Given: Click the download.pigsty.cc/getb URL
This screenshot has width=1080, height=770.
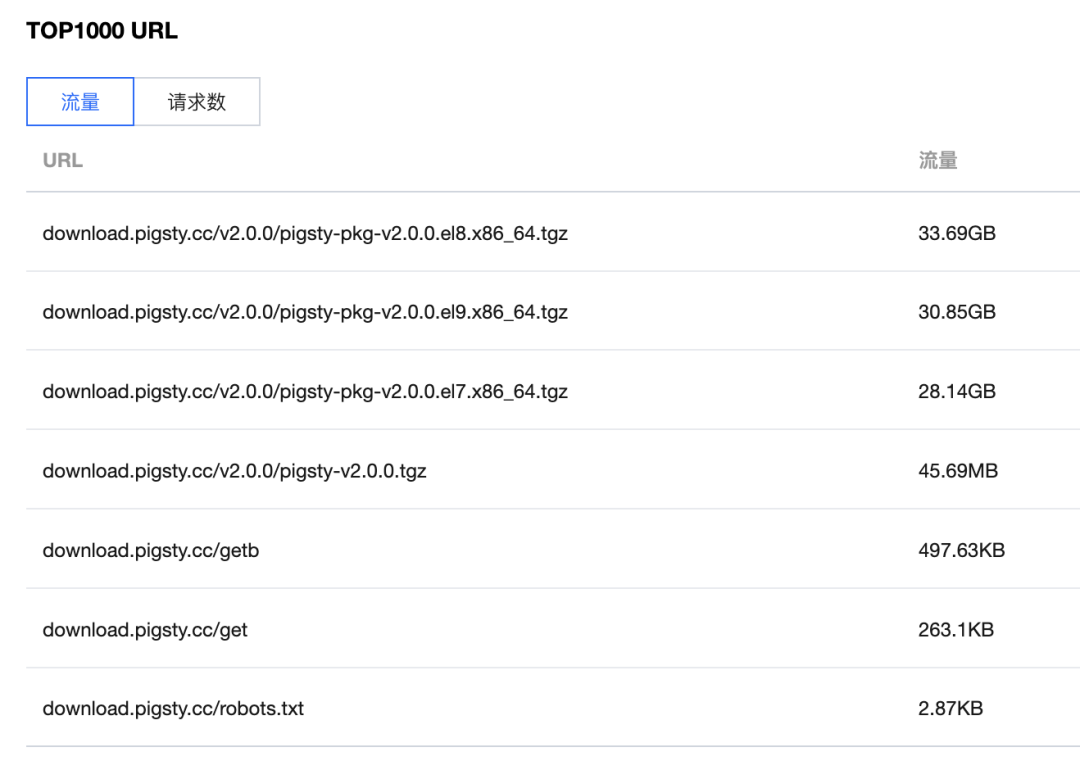Looking at the screenshot, I should click(x=150, y=550).
